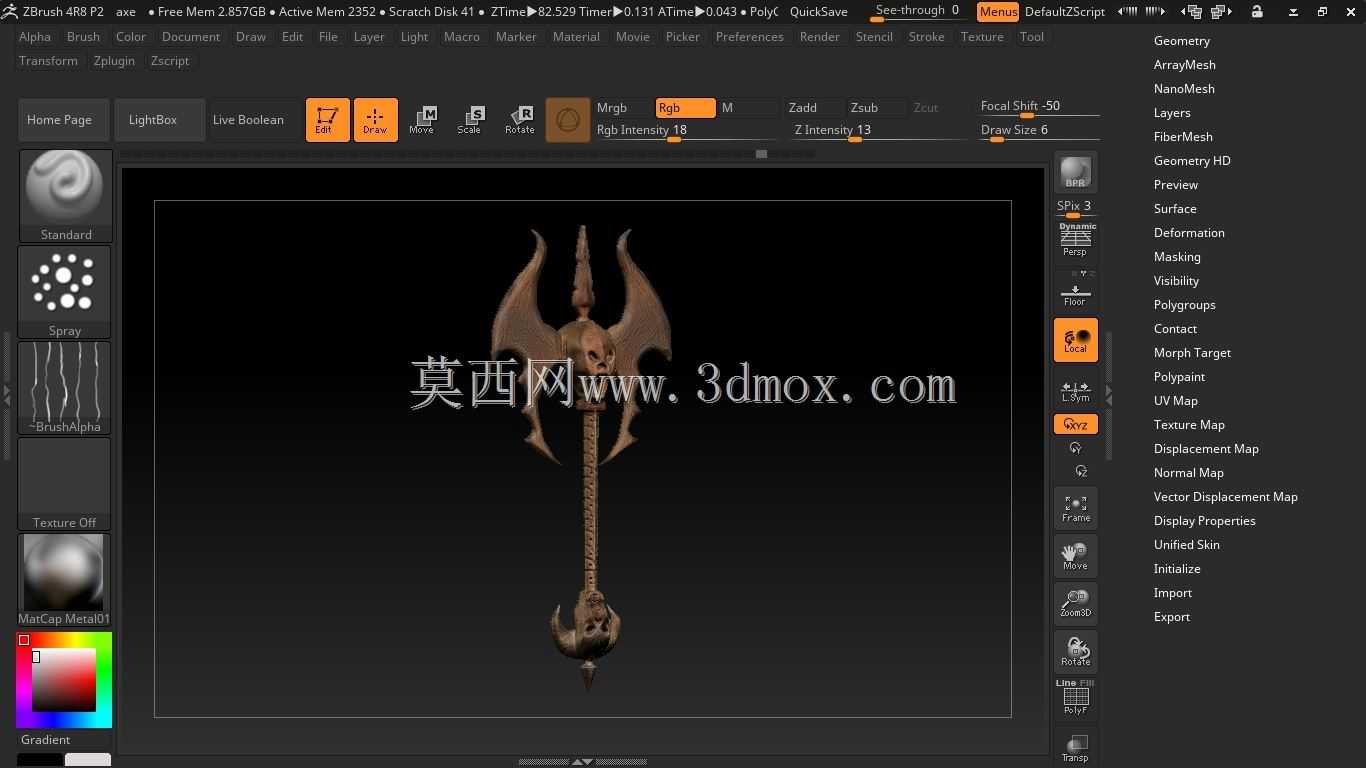Toggle Local transformations button

(1076, 340)
